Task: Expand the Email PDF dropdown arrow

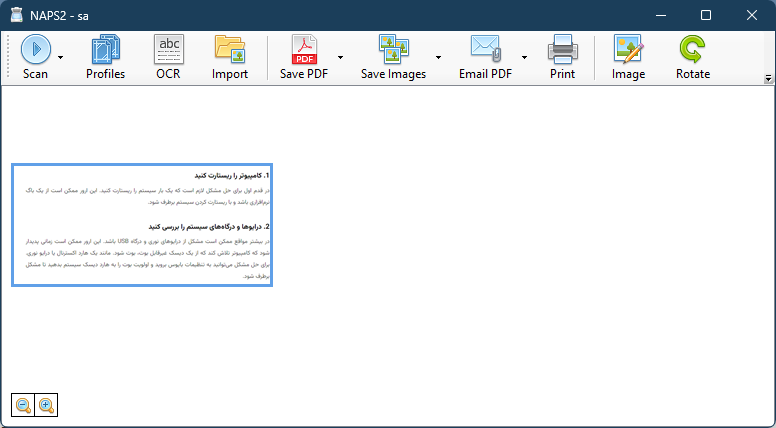Action: click(x=524, y=57)
